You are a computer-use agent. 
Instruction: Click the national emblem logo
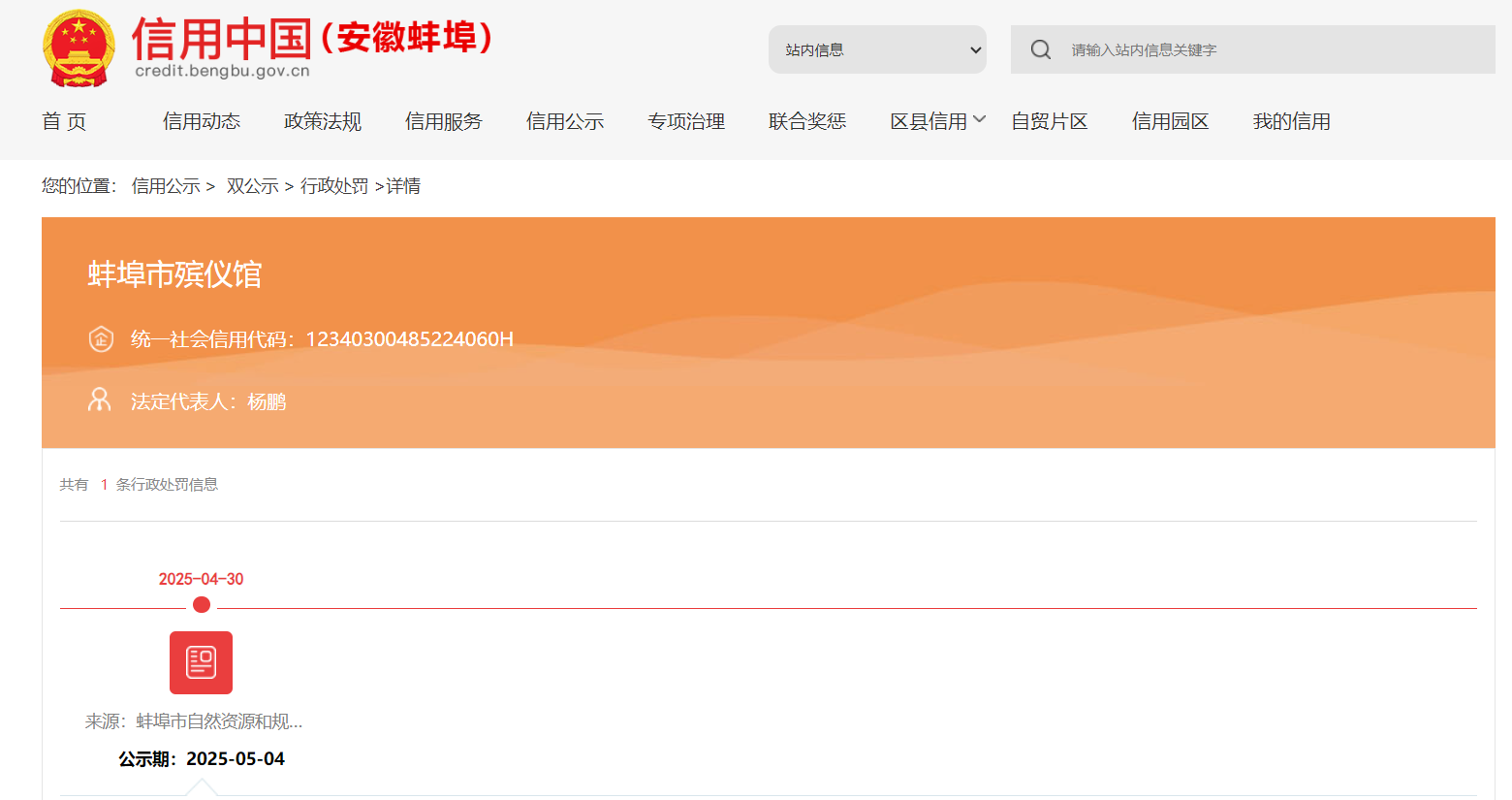coord(79,48)
